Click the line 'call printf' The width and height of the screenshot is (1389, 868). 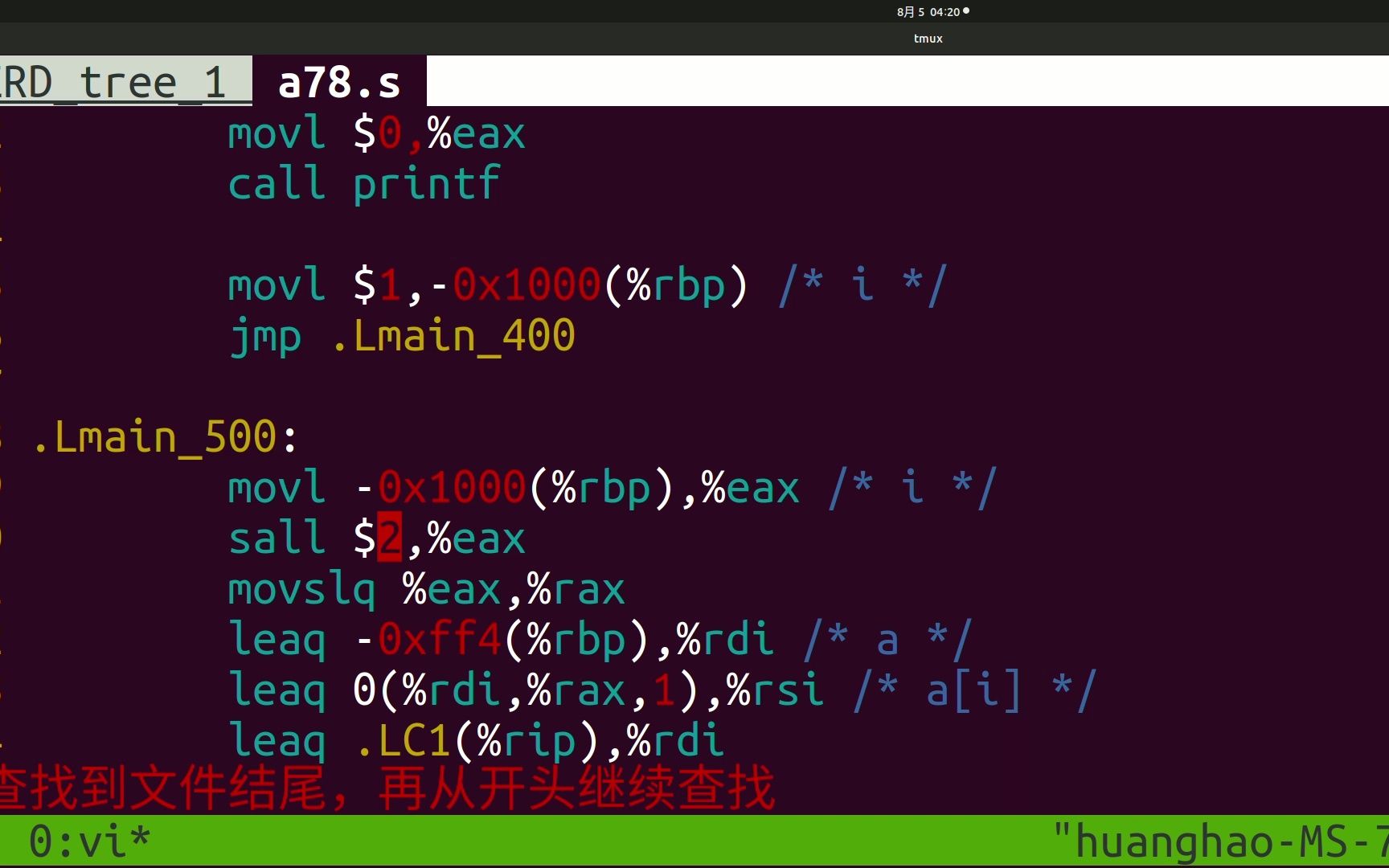(364, 184)
